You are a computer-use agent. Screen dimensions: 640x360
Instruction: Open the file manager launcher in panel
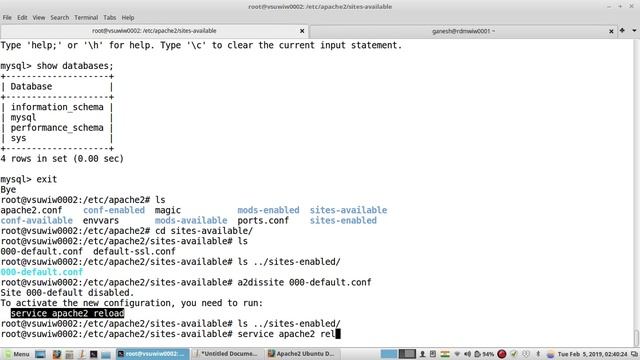tap(106, 354)
